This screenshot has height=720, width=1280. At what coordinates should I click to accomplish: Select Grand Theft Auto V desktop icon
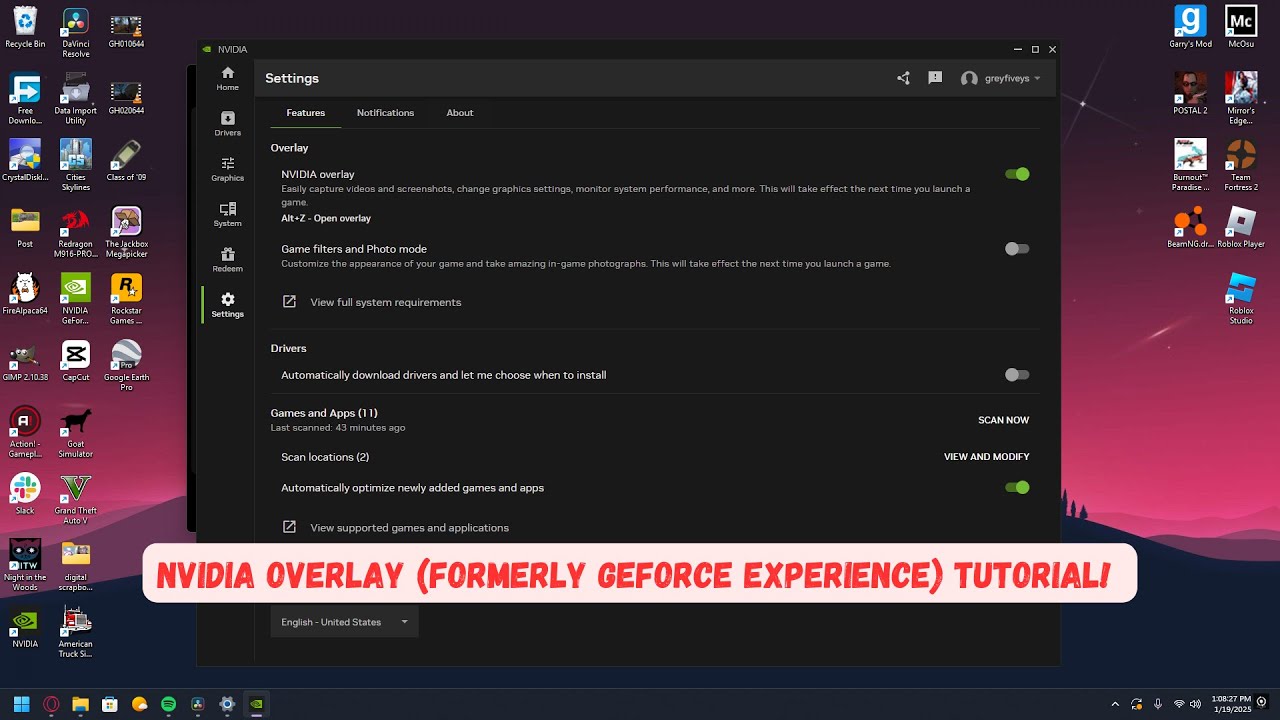(76, 498)
